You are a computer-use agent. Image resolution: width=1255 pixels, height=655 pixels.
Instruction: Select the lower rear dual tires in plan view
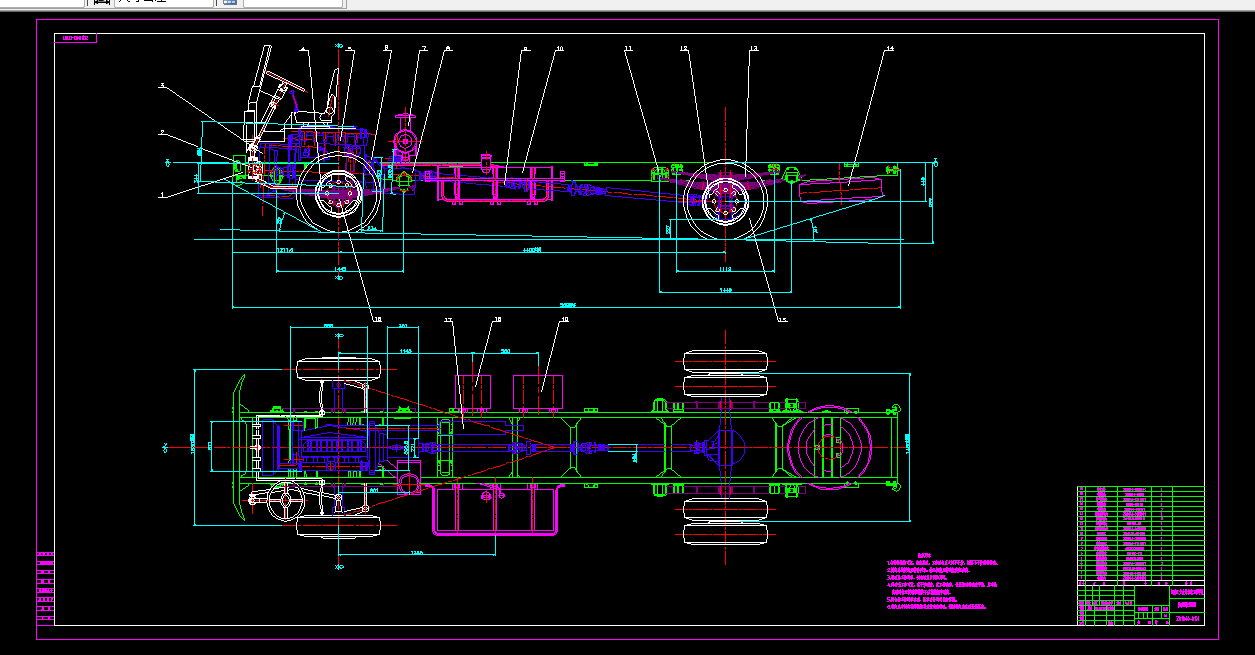point(726,523)
